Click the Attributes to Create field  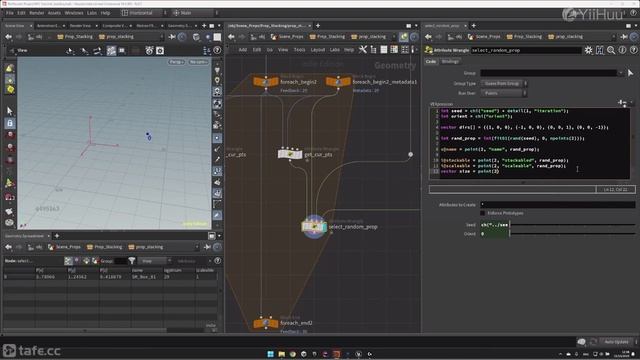click(x=558, y=204)
